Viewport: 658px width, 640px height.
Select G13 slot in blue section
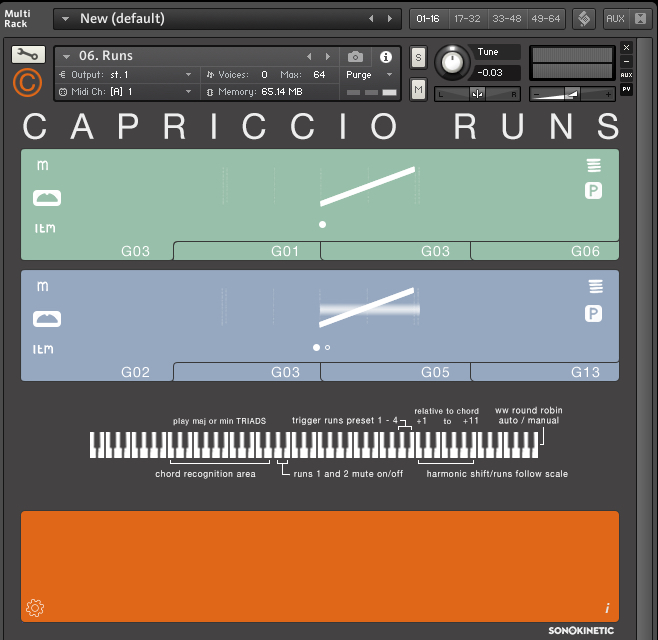[545, 372]
